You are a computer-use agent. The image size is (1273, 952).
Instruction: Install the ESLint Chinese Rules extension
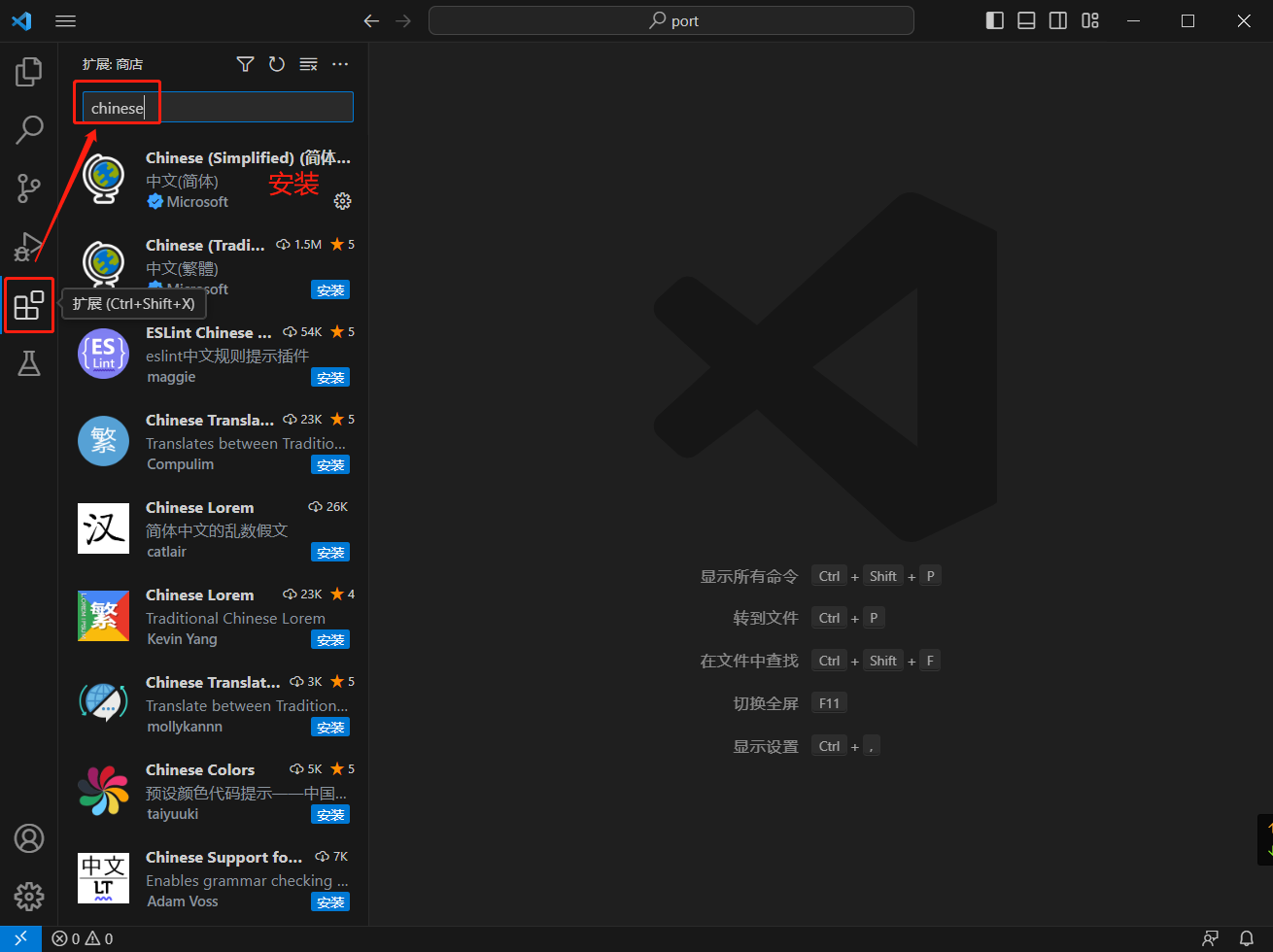click(x=330, y=378)
